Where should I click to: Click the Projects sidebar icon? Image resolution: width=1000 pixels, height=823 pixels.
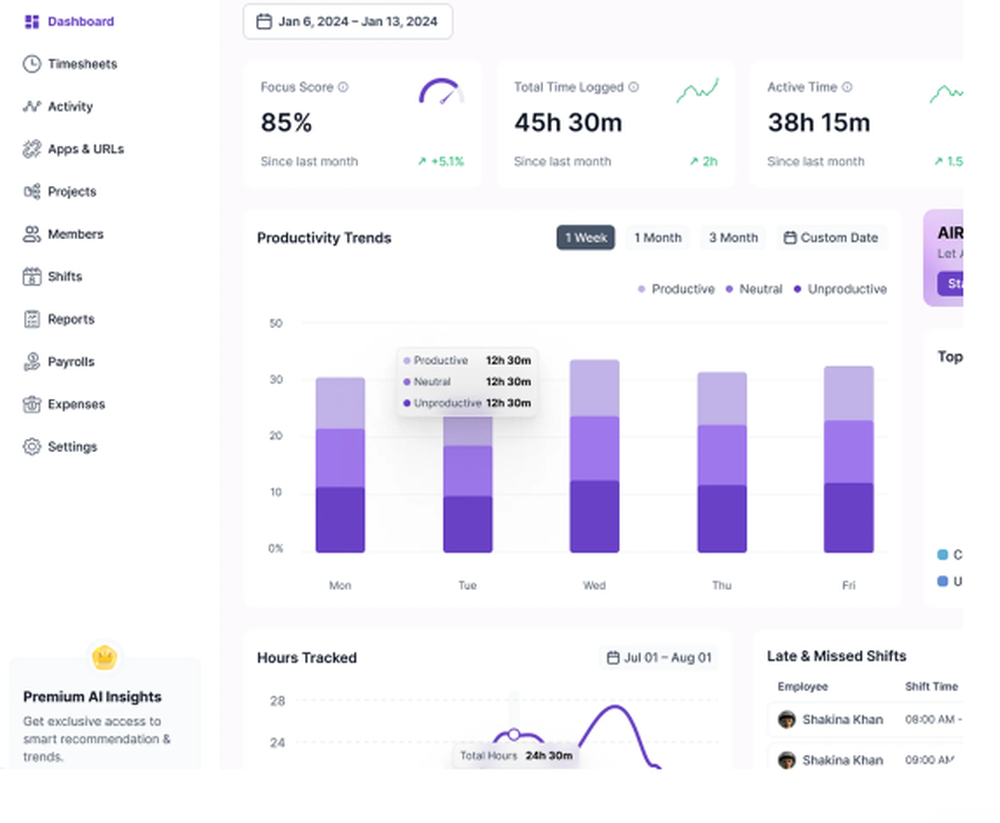click(32, 191)
